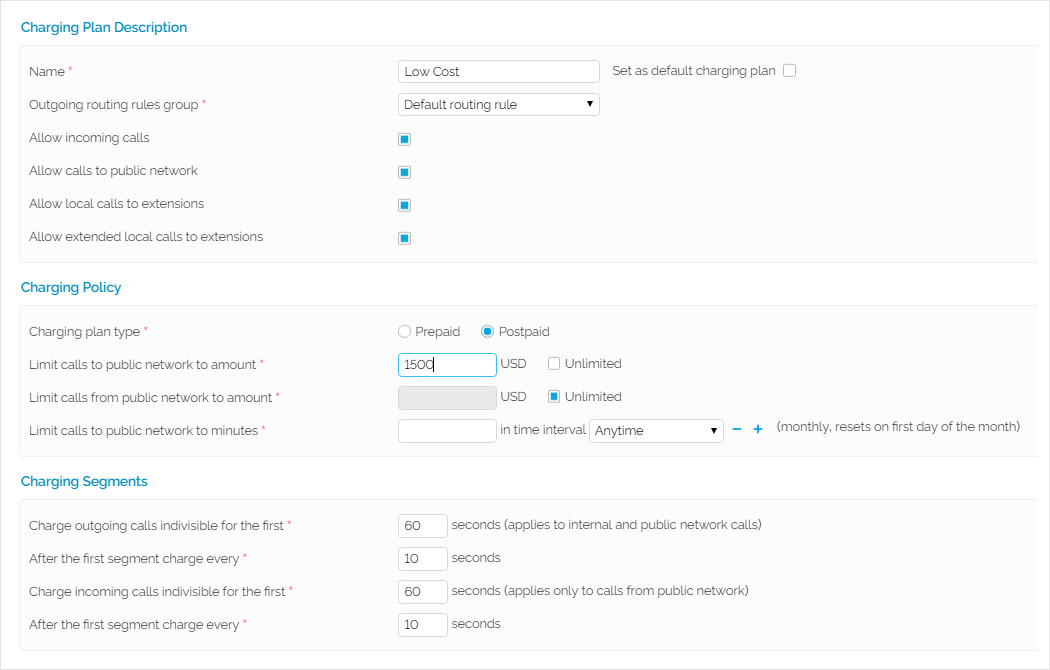Click the limit minutes input field
This screenshot has height=670, width=1050.
pos(447,431)
